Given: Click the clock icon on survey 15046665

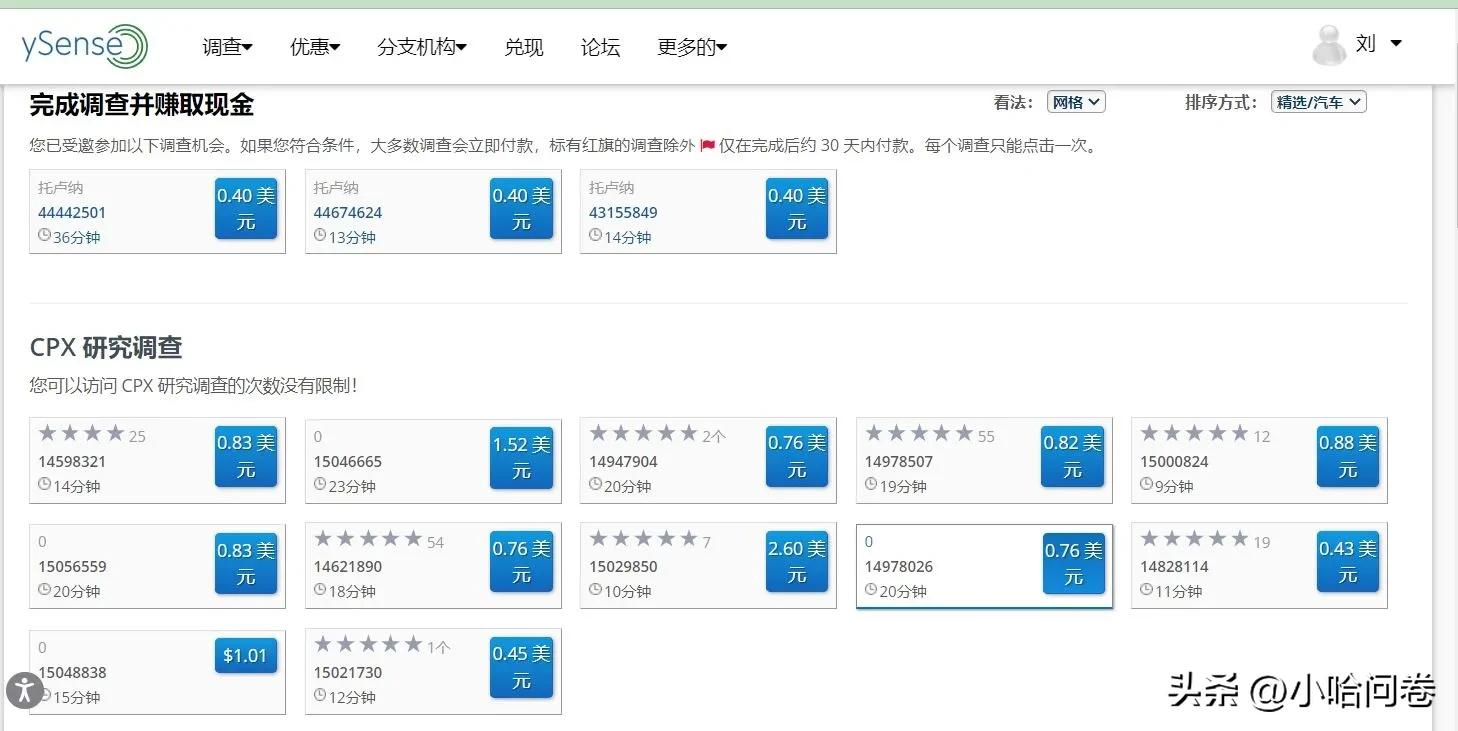Looking at the screenshot, I should coord(318,486).
